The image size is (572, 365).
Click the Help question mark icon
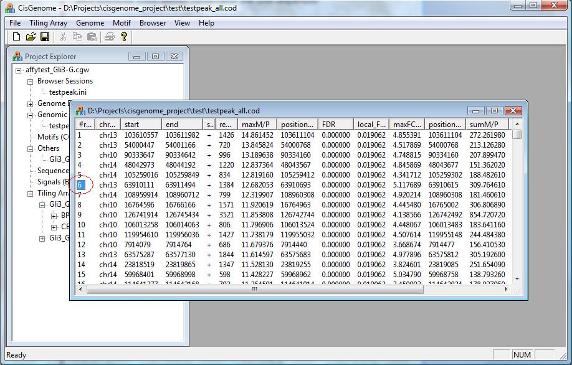pyautogui.click(x=124, y=36)
